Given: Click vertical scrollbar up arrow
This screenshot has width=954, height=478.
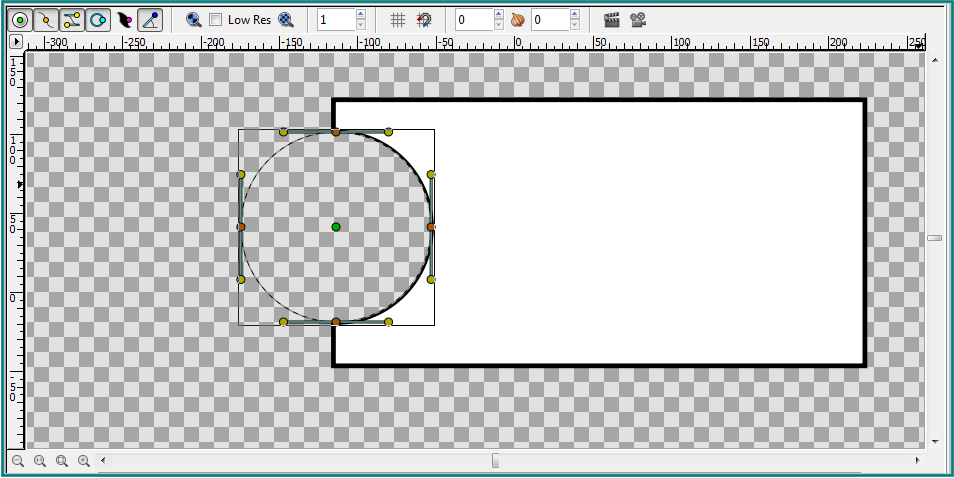Looking at the screenshot, I should (x=935, y=58).
